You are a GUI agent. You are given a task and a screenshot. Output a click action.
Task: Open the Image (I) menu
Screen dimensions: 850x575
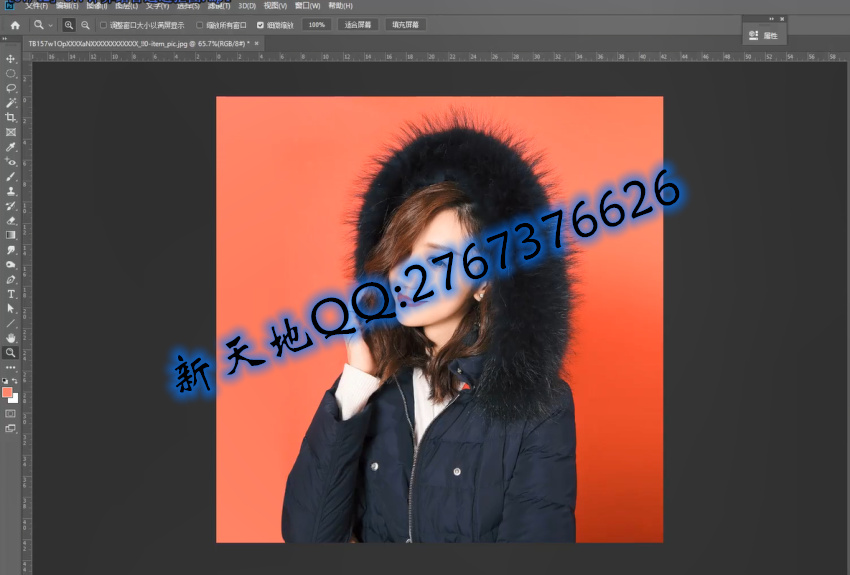pyautogui.click(x=96, y=5)
